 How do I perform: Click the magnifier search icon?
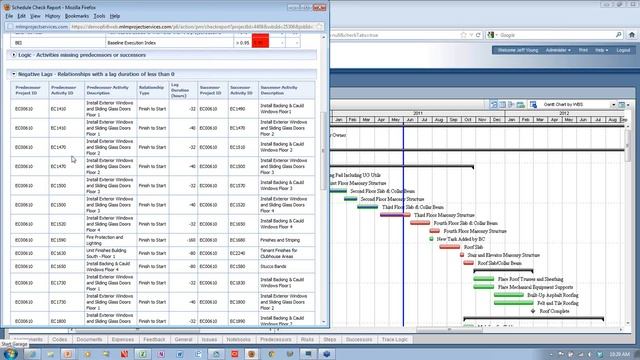click(618, 35)
